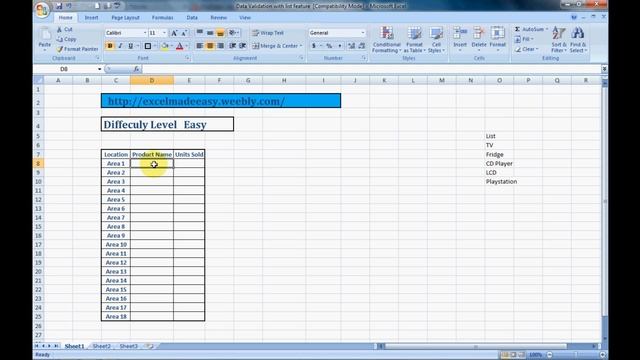The width and height of the screenshot is (640, 360).
Task: Toggle Center horizontal alignment
Action: (x=210, y=46)
